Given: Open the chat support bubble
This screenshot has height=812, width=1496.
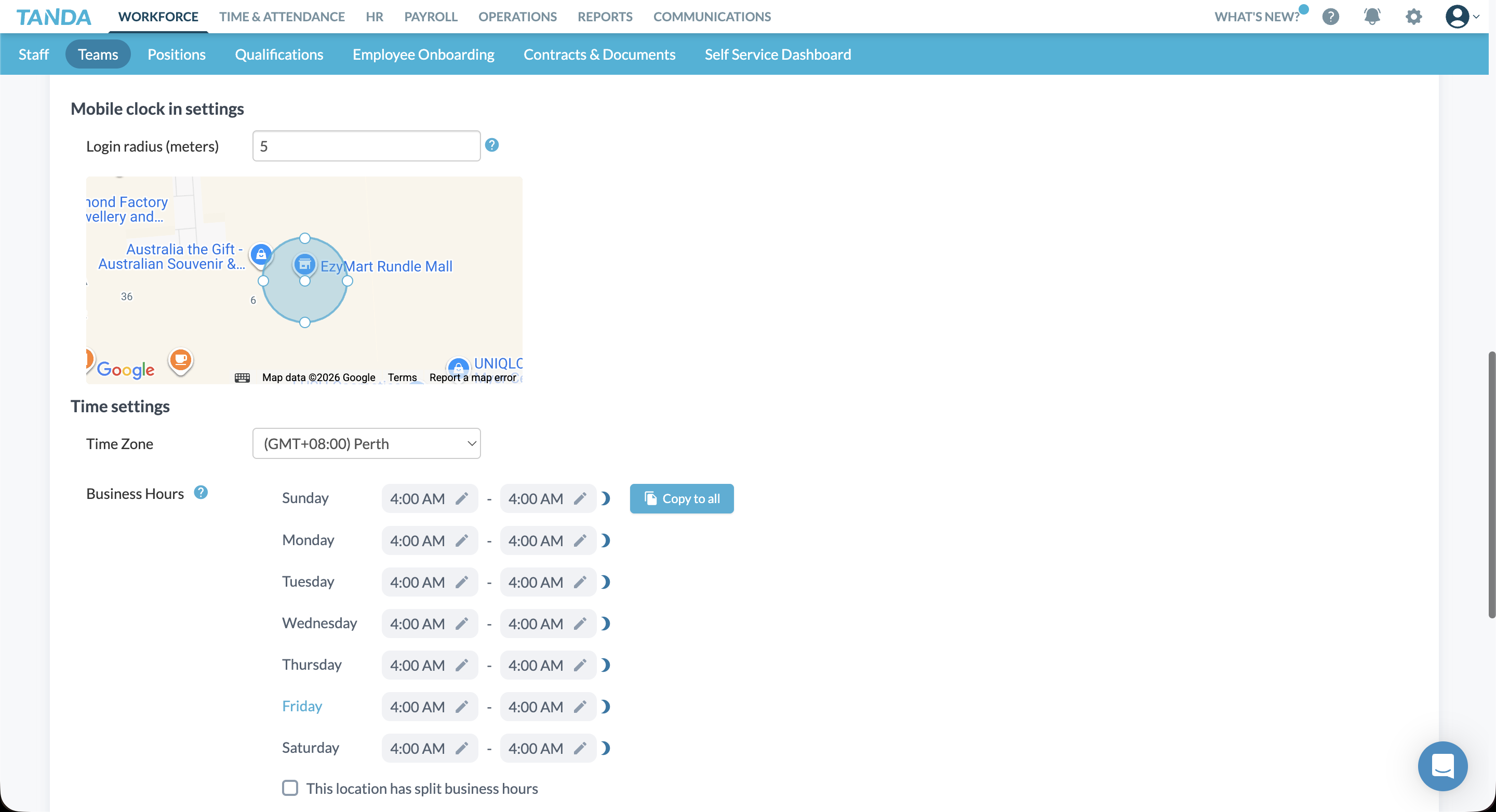Looking at the screenshot, I should [x=1442, y=766].
